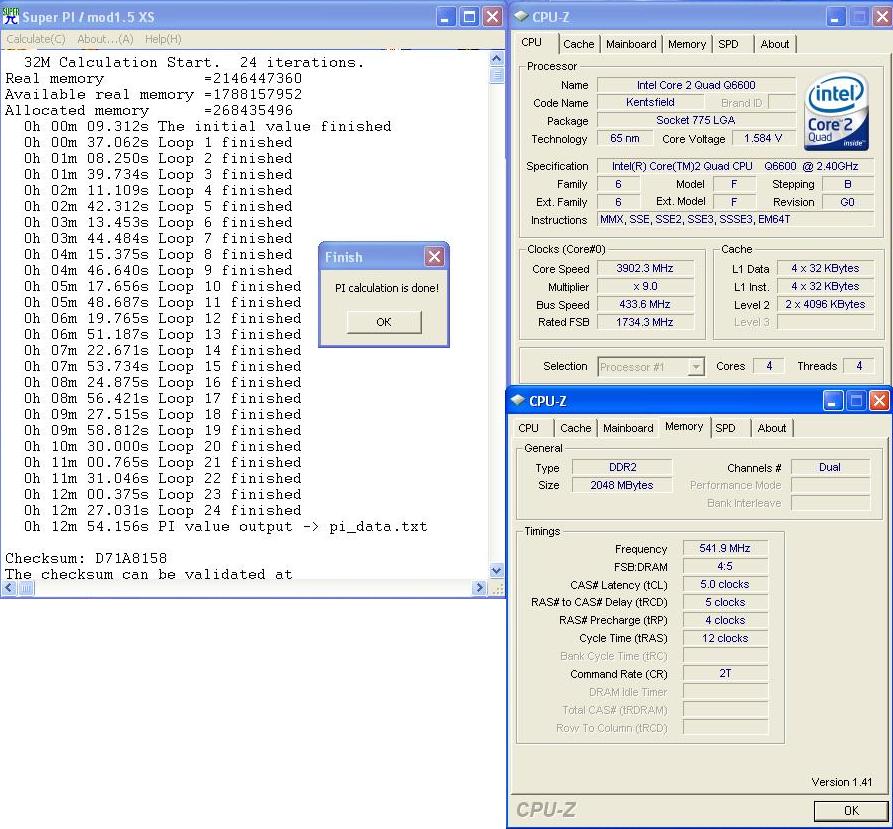Click the Checksum: D71A8158 line
The width and height of the screenshot is (893, 829).
pos(86,558)
